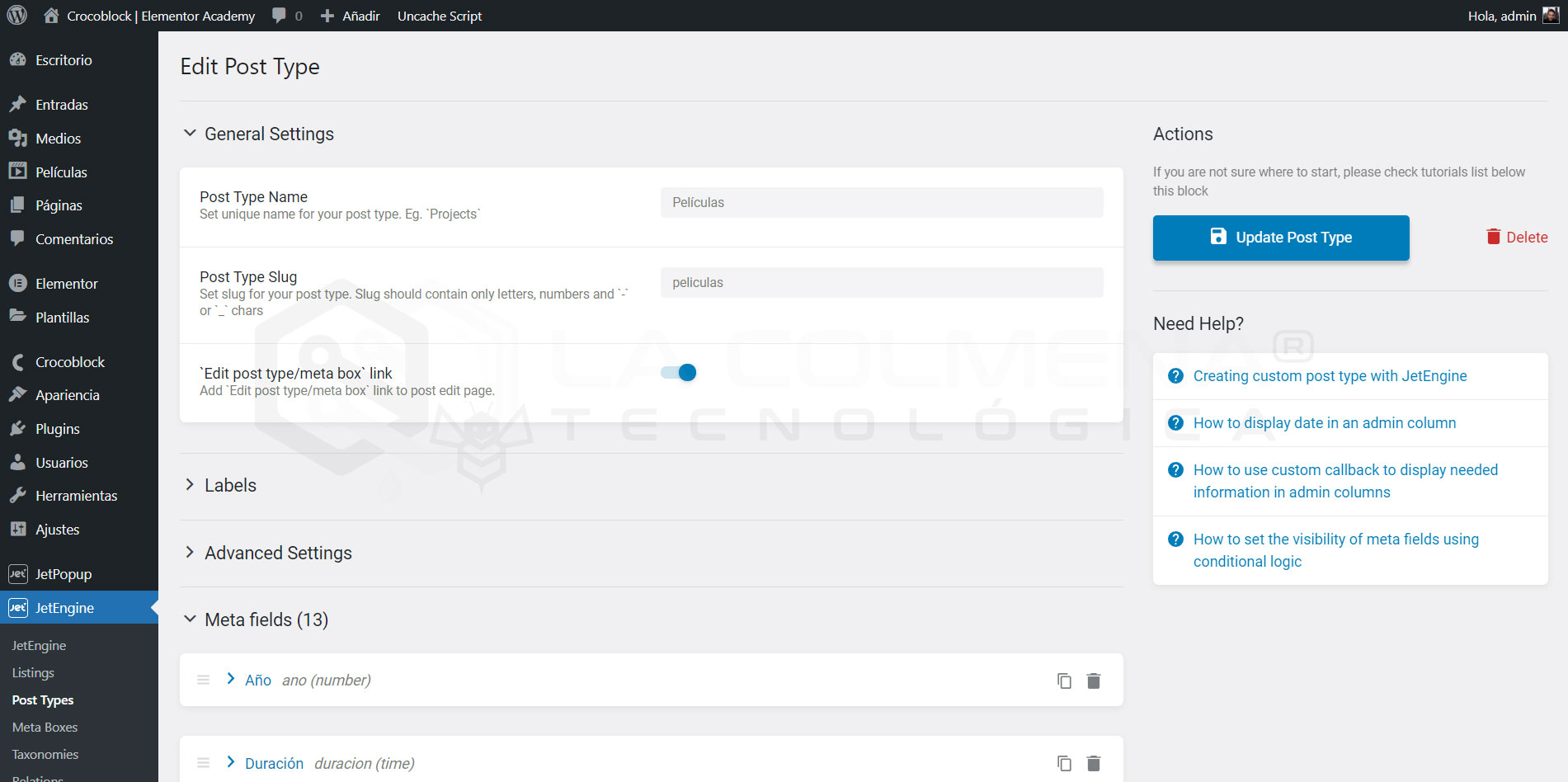The image size is (1568, 782).
Task: Open Taxonomies under JetEngine
Action: (x=45, y=754)
